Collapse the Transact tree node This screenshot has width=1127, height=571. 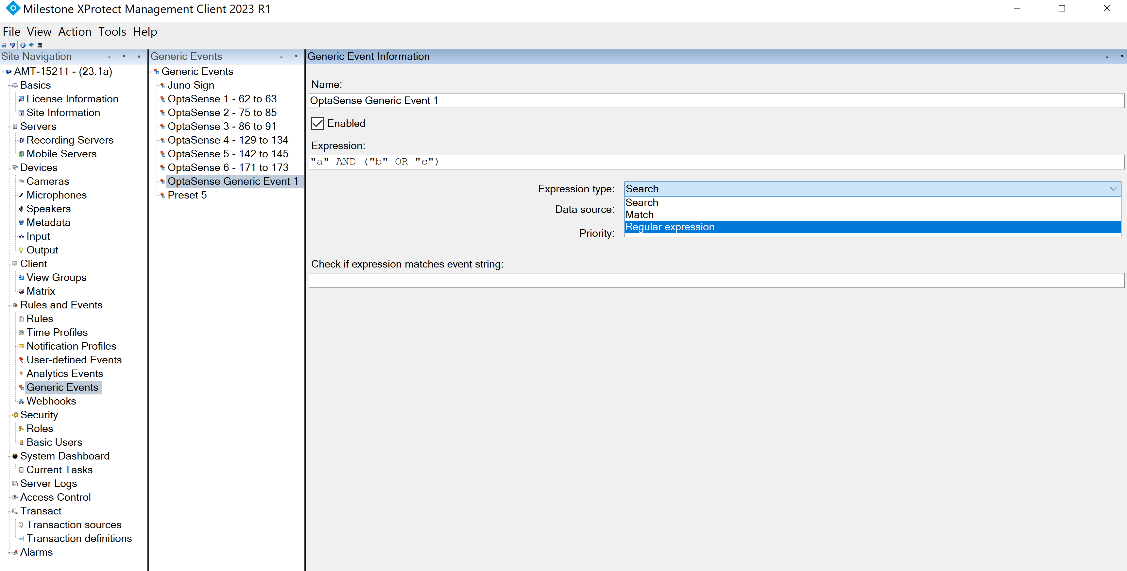tap(9, 511)
